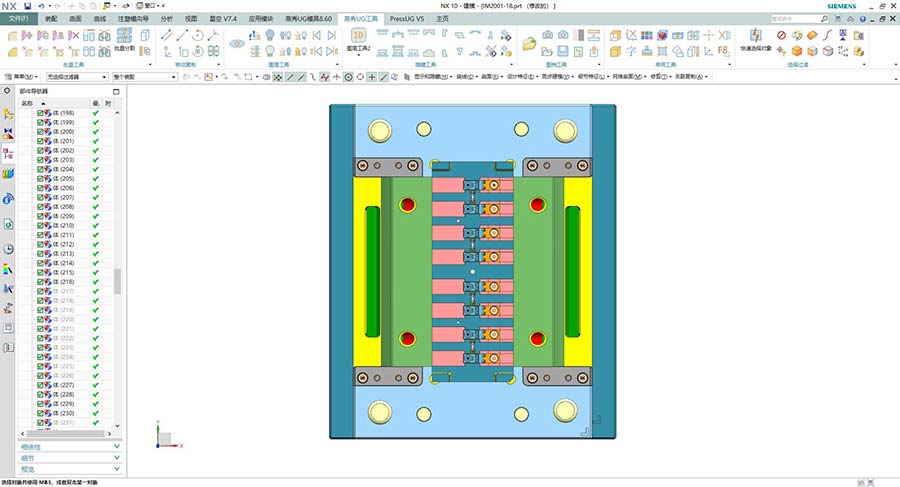Switch to the 装配 ribbon tab
The height and width of the screenshot is (487, 900).
(51, 19)
